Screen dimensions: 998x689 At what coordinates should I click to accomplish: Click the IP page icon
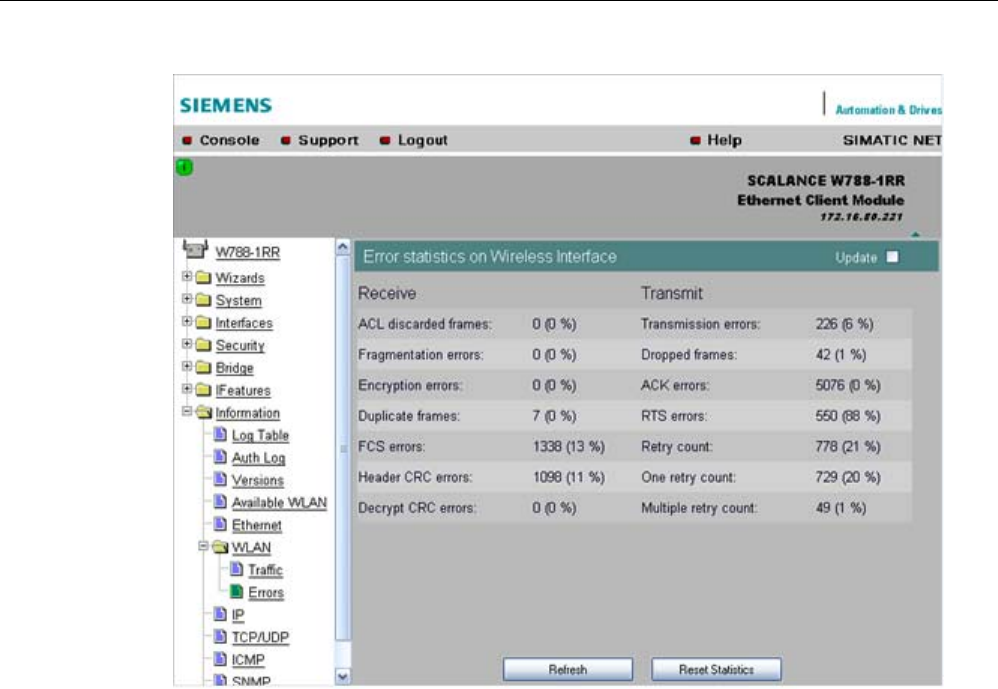[220, 614]
